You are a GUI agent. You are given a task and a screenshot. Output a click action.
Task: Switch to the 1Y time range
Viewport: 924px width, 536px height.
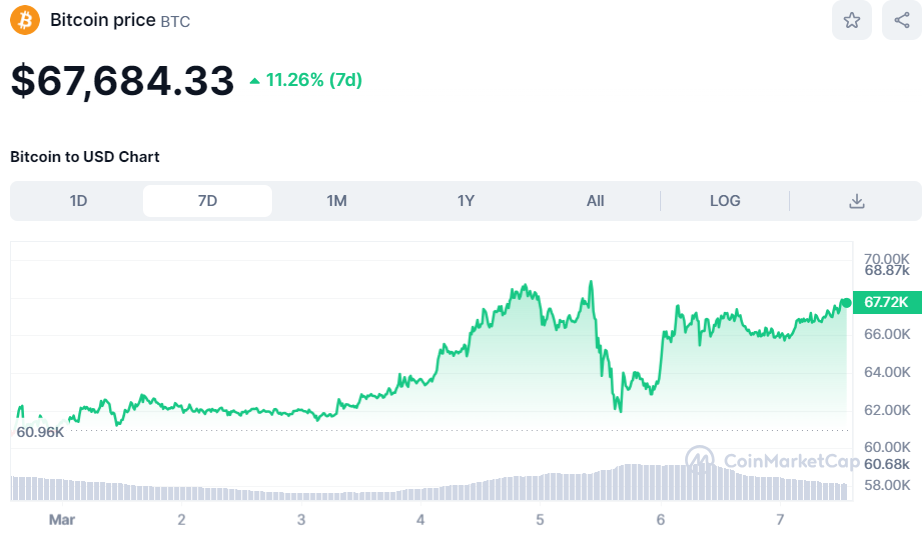[465, 201]
